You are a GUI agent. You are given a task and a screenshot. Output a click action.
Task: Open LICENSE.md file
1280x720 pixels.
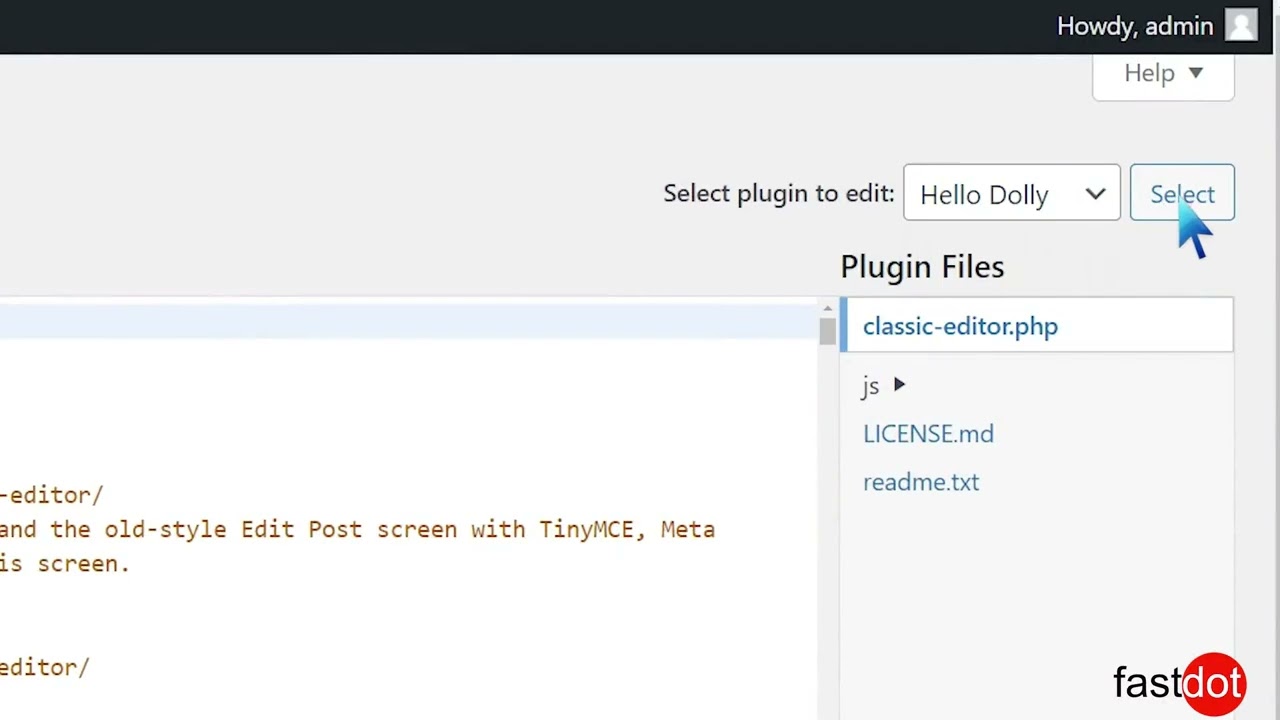(x=928, y=434)
